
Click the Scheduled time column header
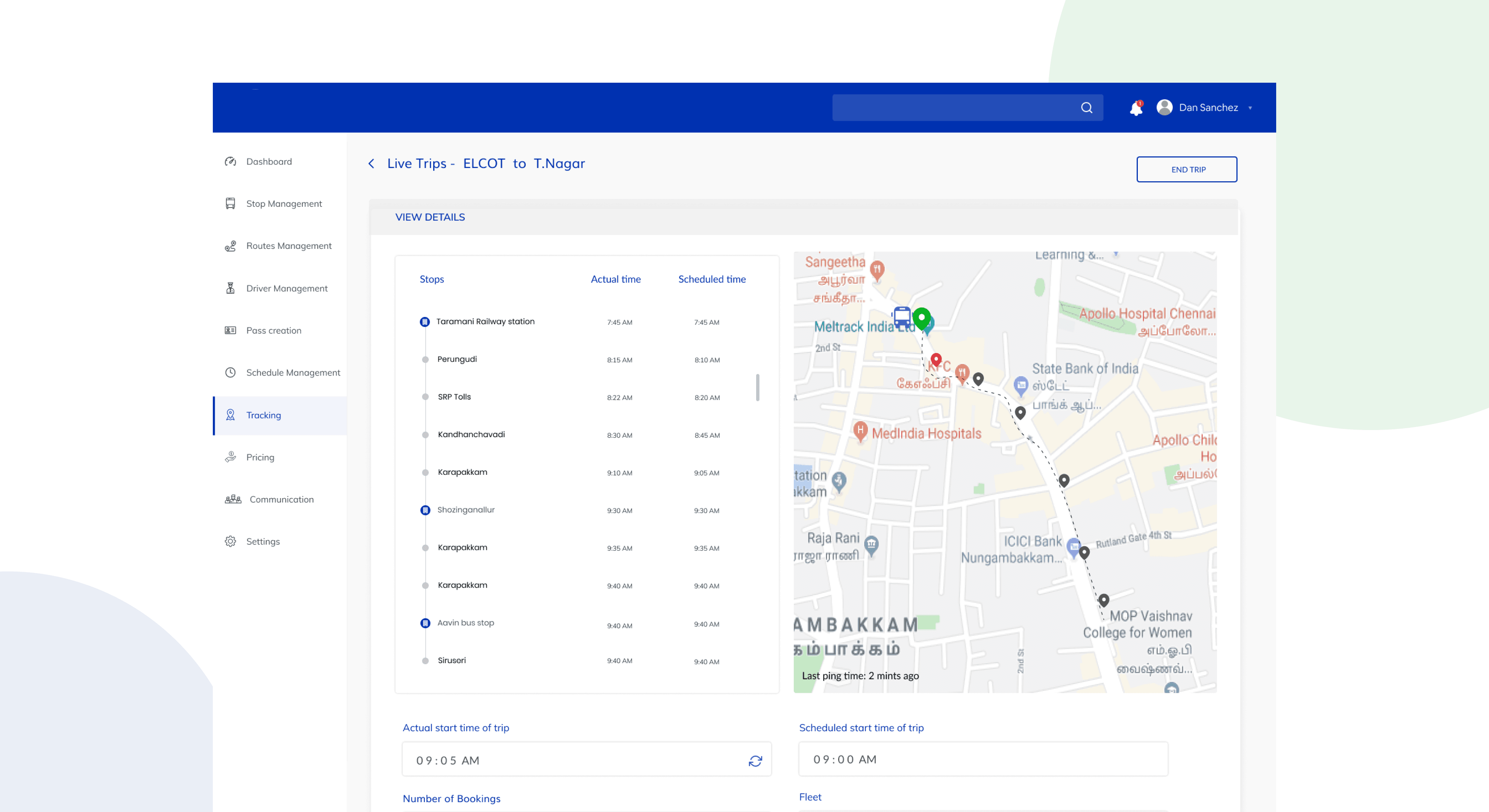[711, 279]
